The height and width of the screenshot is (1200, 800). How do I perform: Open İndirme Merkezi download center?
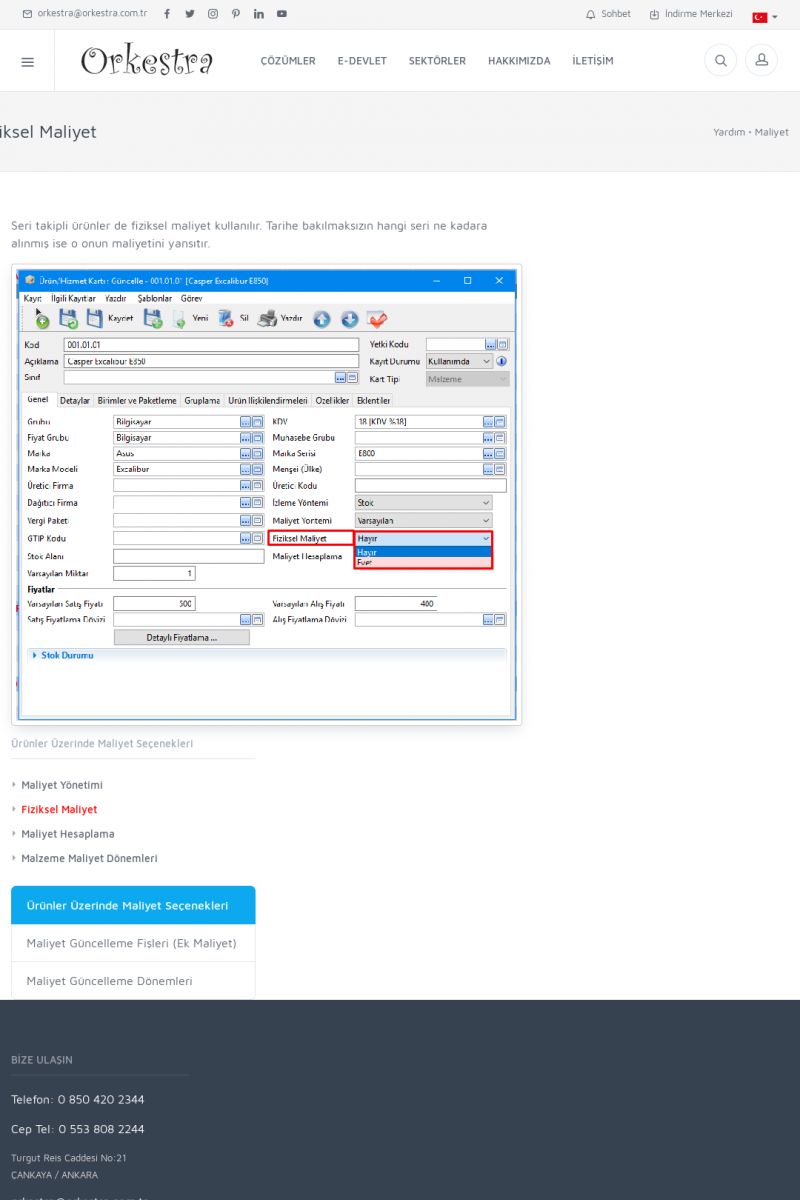(x=691, y=14)
